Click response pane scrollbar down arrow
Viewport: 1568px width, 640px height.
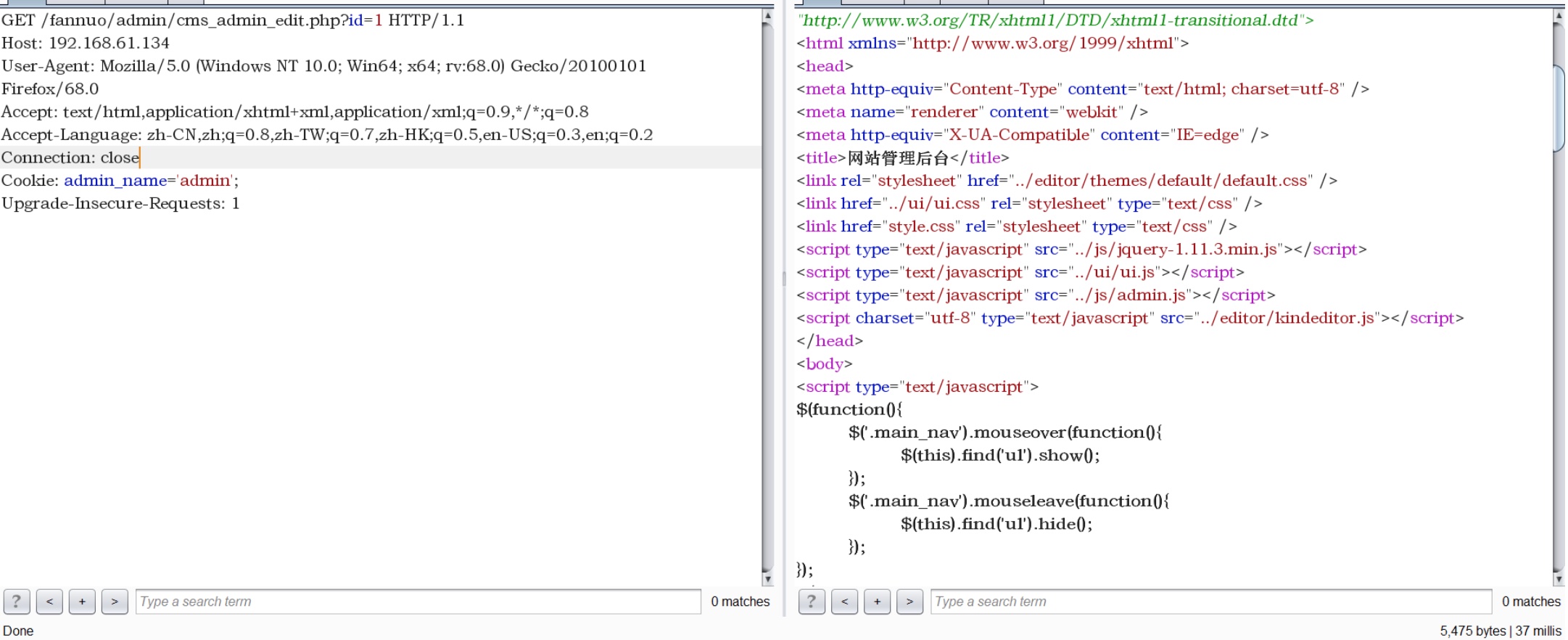(1559, 579)
